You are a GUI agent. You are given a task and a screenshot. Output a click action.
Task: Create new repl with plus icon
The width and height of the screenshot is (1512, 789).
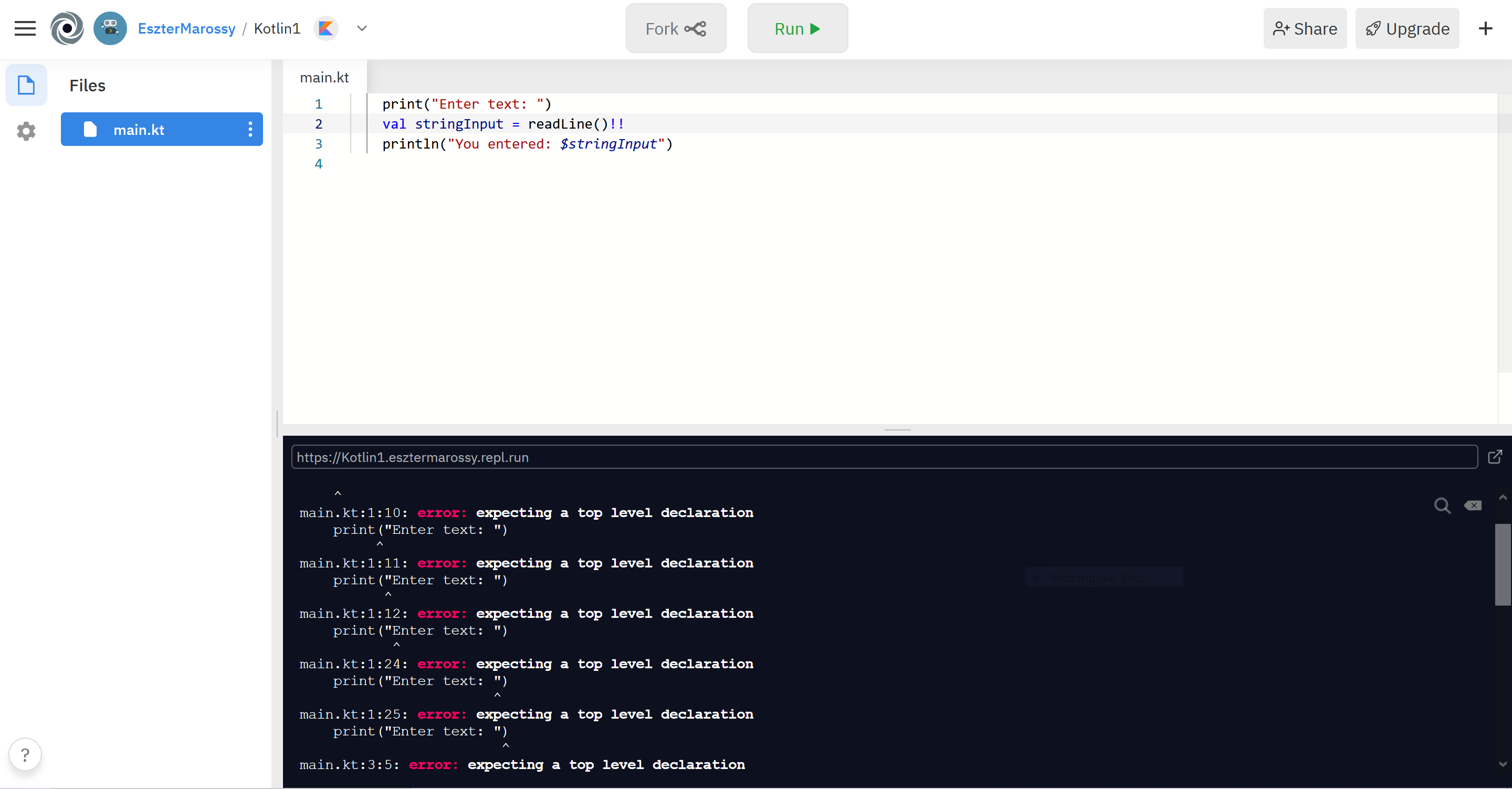1486,29
